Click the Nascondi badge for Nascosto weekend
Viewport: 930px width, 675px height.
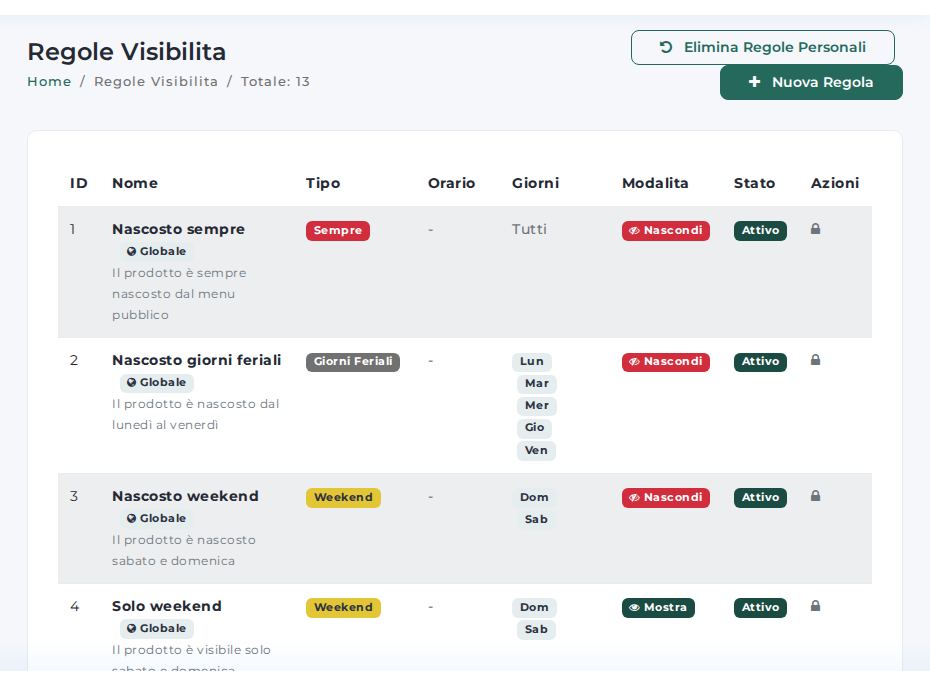pos(665,498)
